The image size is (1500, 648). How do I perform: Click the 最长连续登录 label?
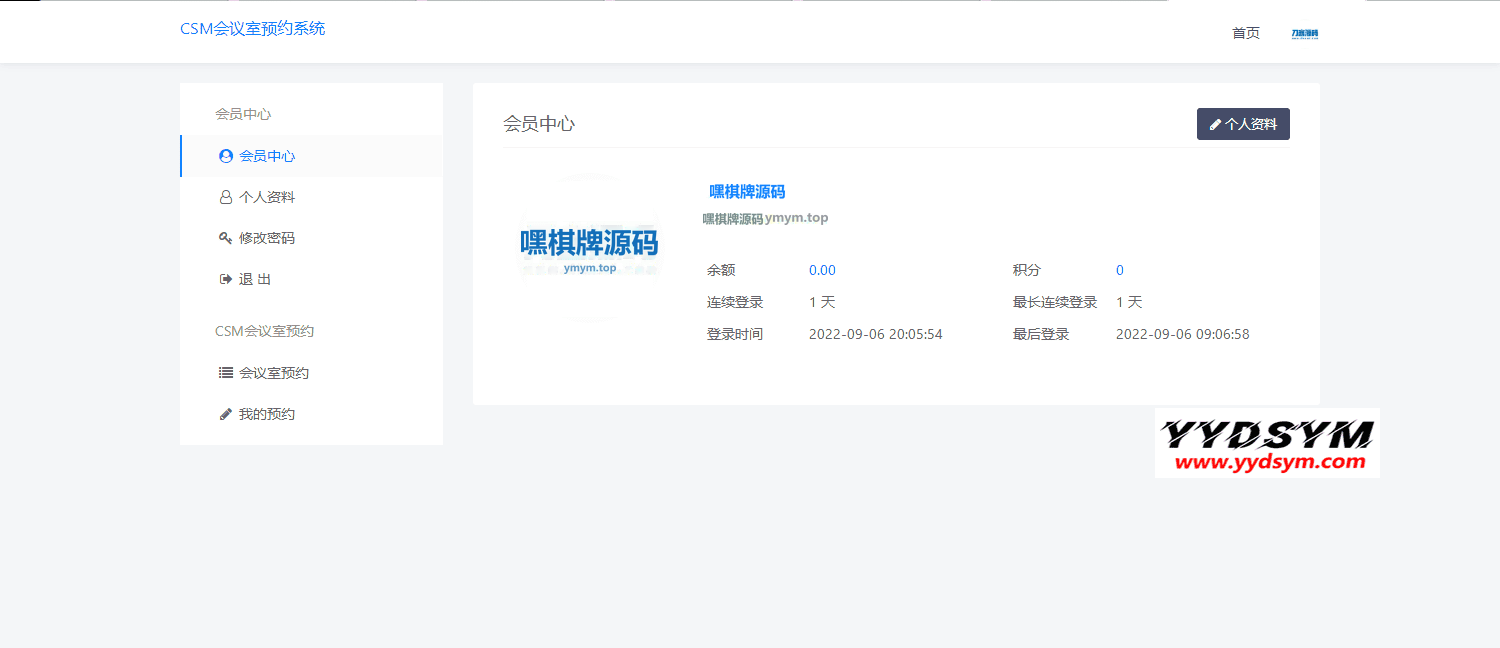[1055, 302]
